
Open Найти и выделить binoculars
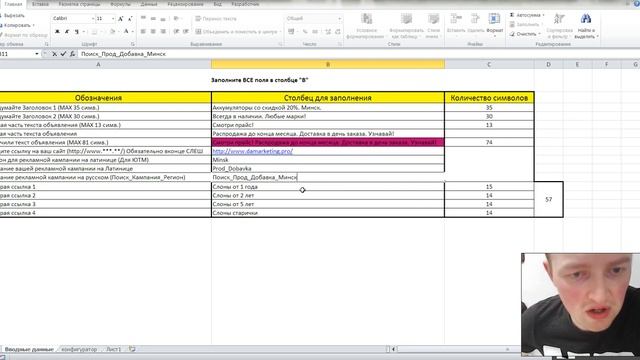pyautogui.click(x=586, y=26)
